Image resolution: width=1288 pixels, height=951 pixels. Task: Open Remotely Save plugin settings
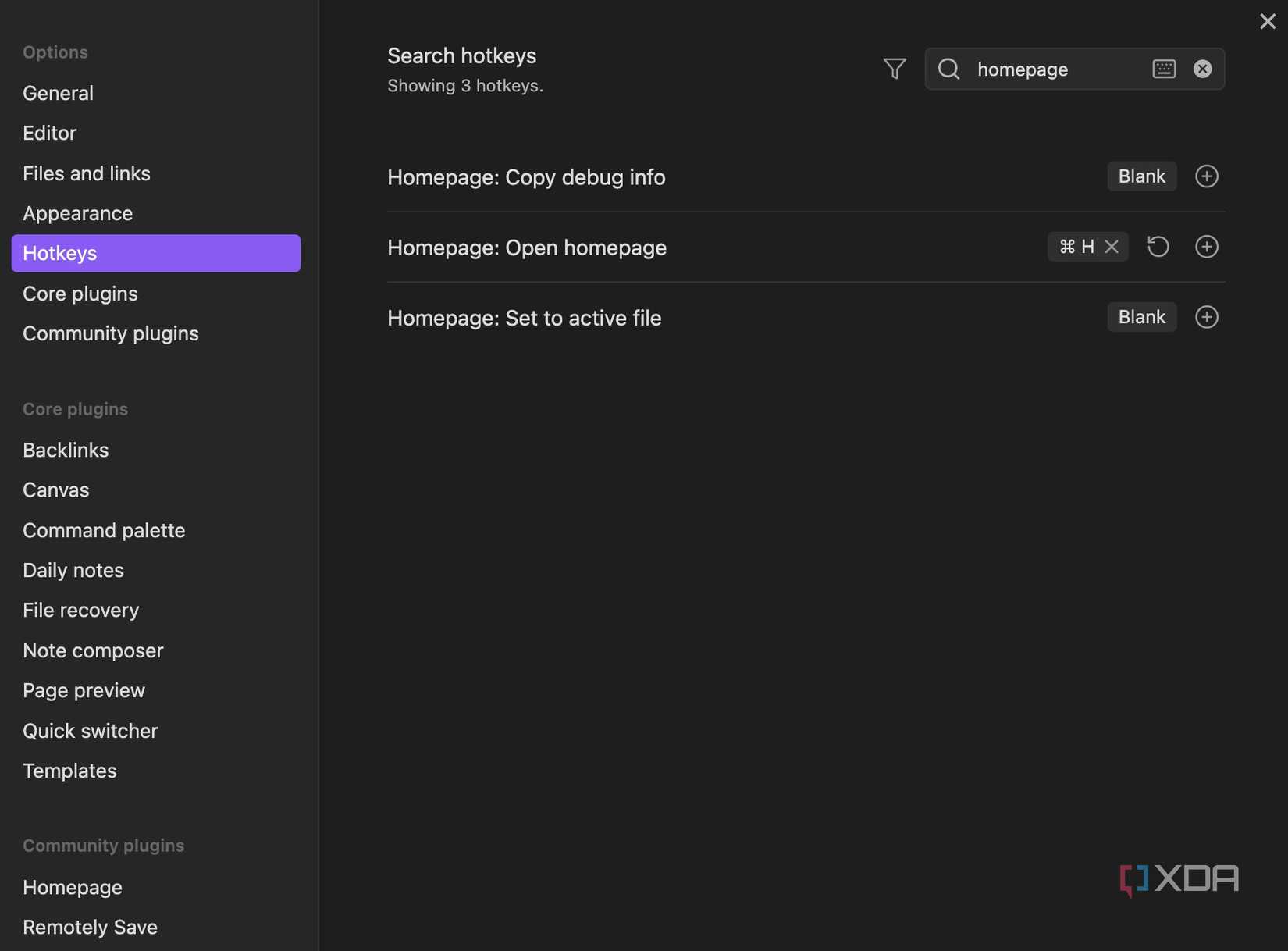90,927
